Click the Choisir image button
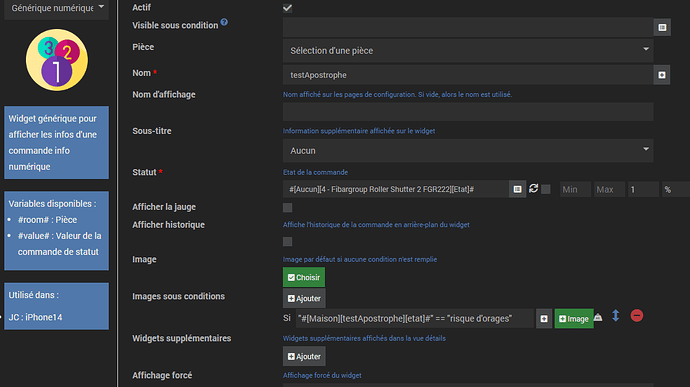The width and height of the screenshot is (690, 387). (x=304, y=277)
